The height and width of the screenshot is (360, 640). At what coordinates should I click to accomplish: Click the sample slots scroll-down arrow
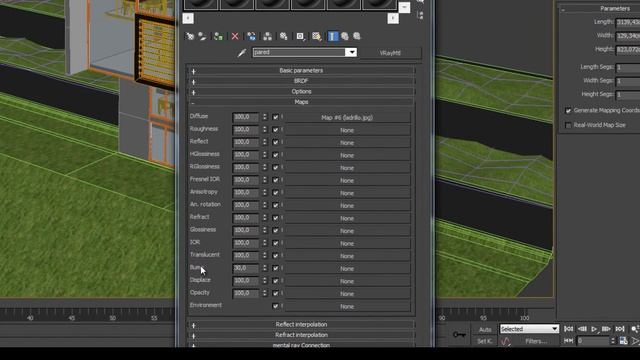404,7
